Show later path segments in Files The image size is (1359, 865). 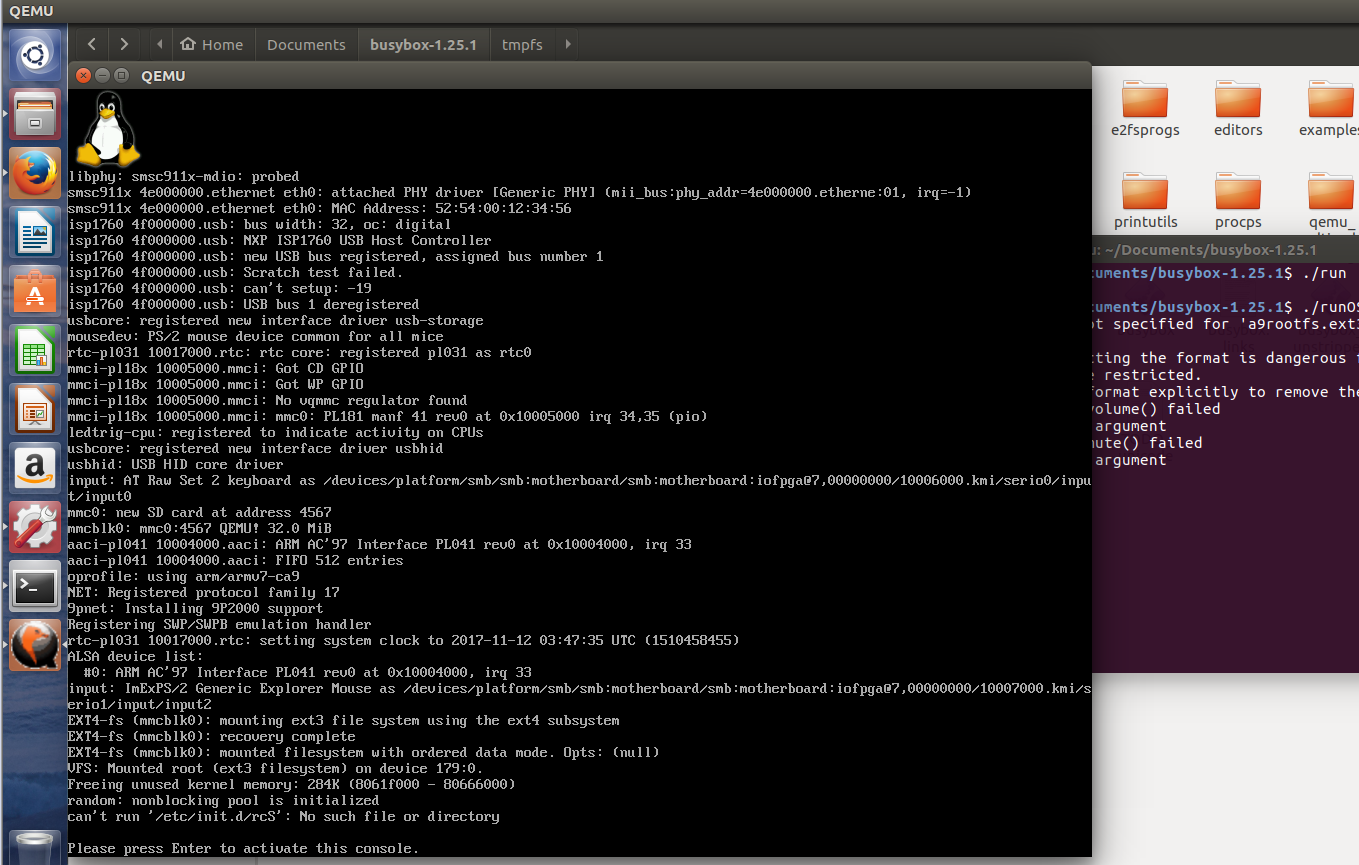(x=568, y=44)
